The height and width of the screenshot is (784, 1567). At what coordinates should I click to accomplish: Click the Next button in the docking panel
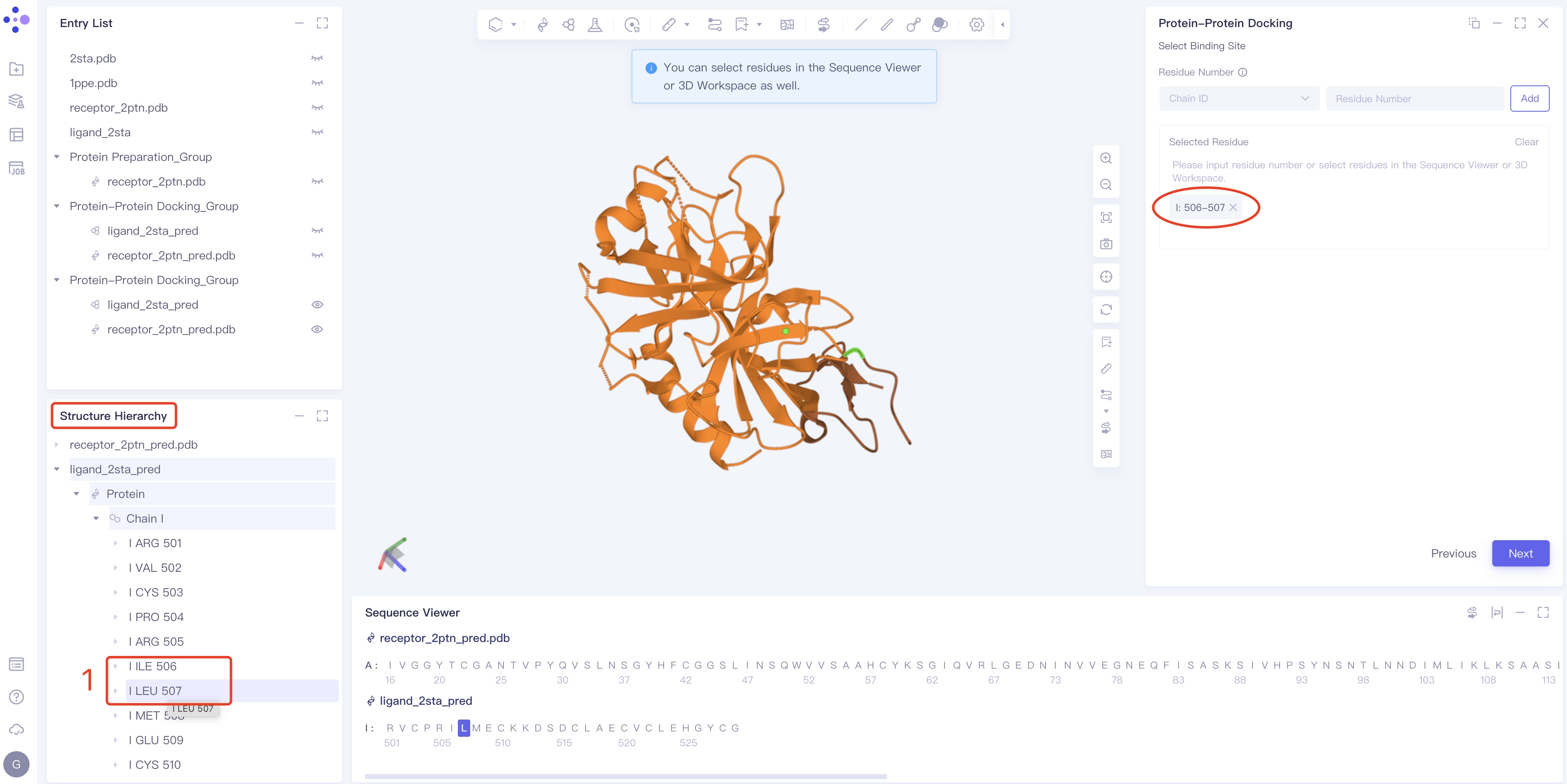click(1520, 553)
